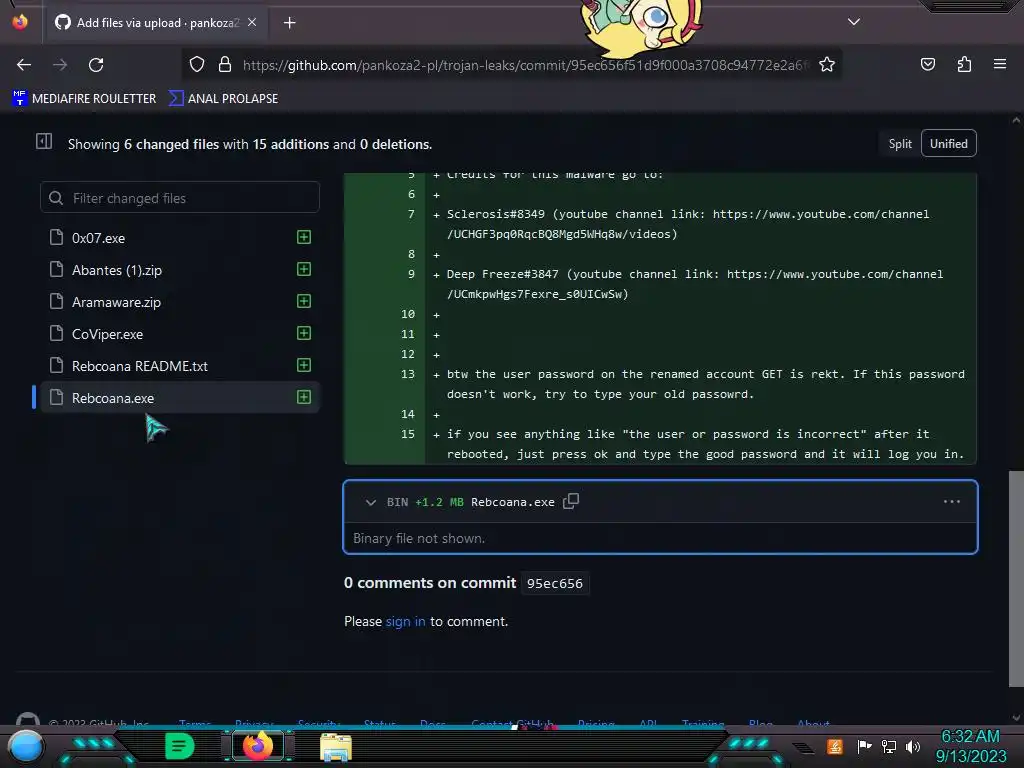Click added-file badge beside Rebcoana.exe
The image size is (1024, 768).
(304, 397)
